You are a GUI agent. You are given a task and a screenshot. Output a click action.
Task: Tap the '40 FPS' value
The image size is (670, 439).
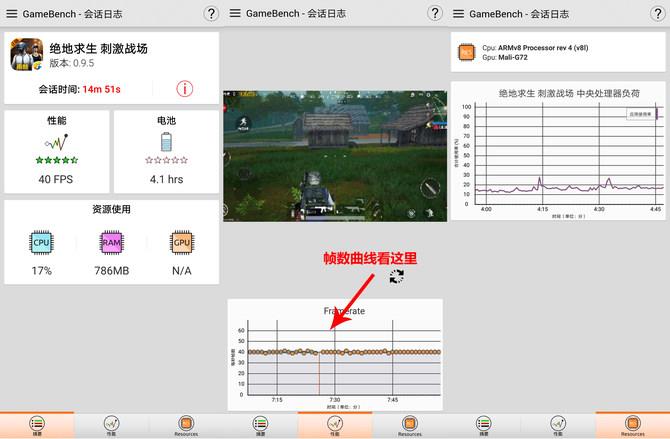pyautogui.click(x=56, y=179)
